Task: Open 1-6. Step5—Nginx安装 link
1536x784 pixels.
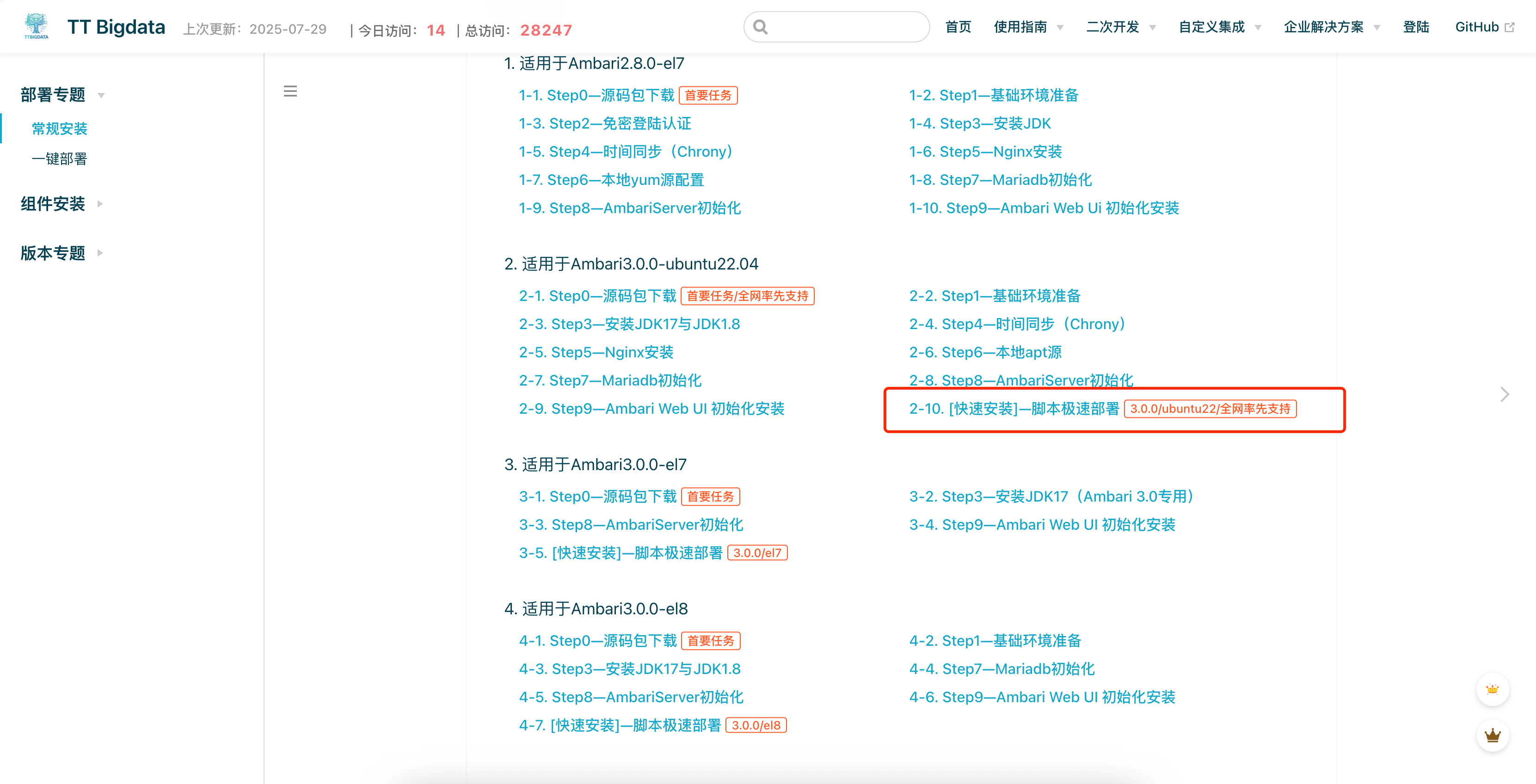Action: [x=985, y=152]
